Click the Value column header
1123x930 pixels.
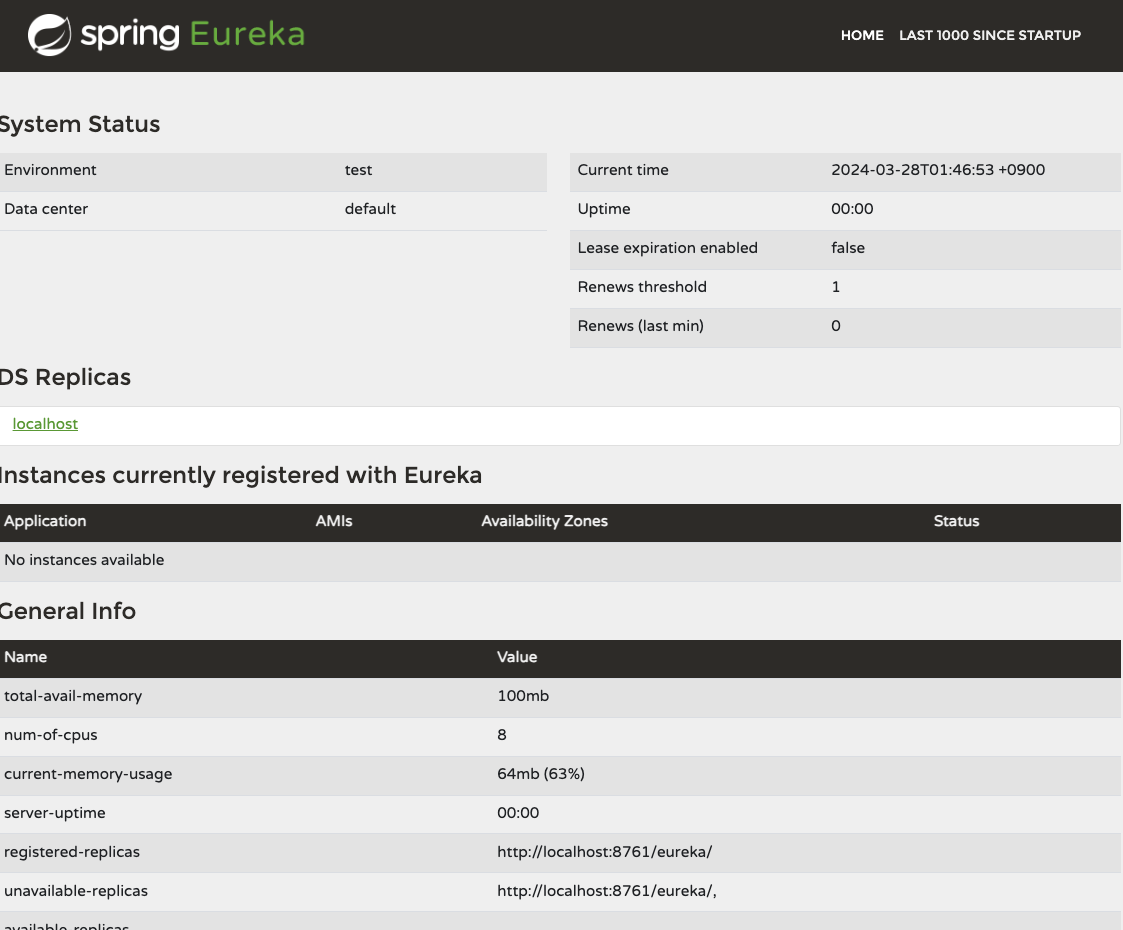click(517, 657)
